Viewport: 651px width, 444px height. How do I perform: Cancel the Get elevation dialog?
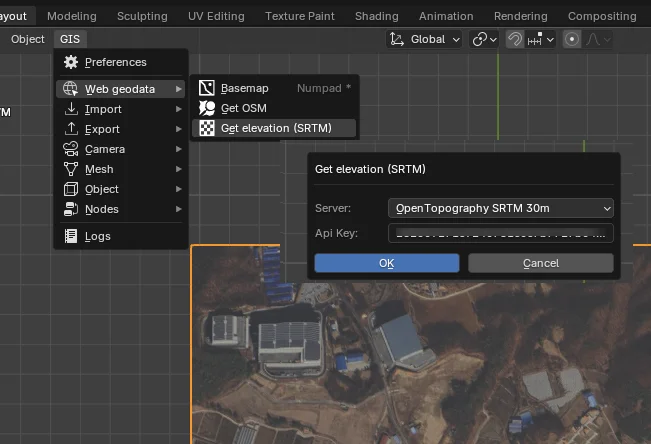coord(541,263)
